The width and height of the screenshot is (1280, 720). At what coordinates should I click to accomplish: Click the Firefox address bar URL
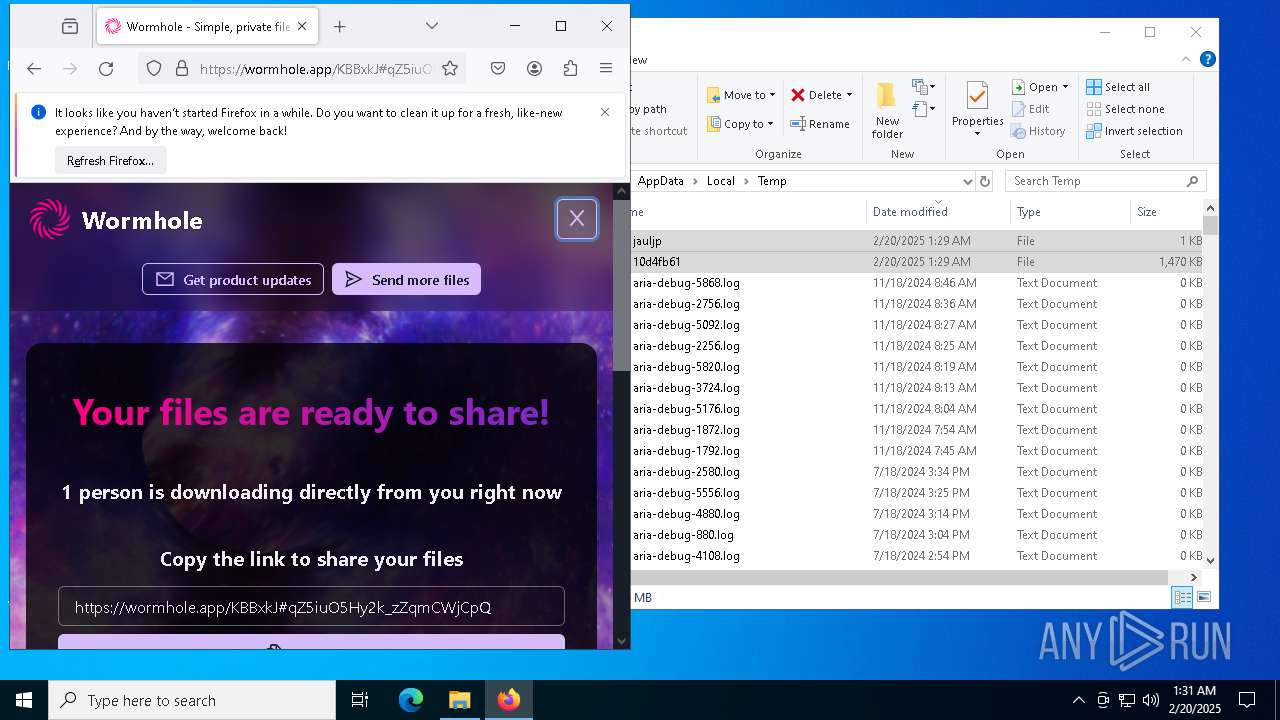315,68
